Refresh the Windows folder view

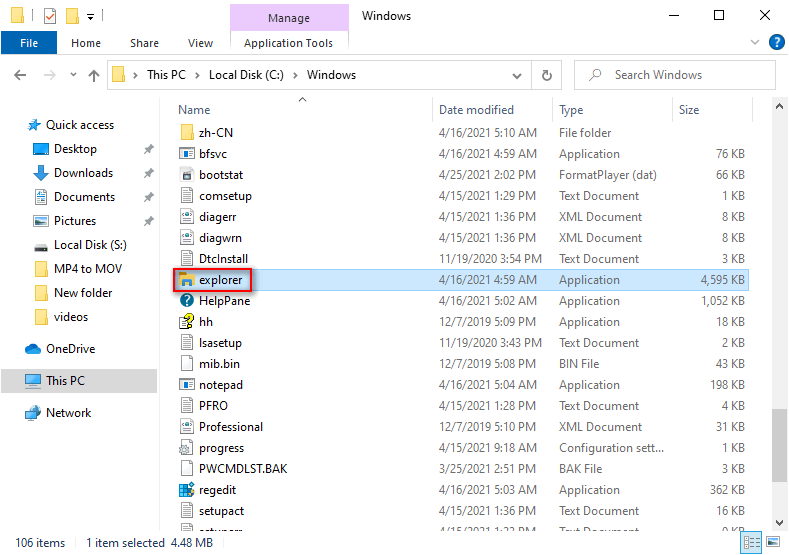tap(546, 75)
